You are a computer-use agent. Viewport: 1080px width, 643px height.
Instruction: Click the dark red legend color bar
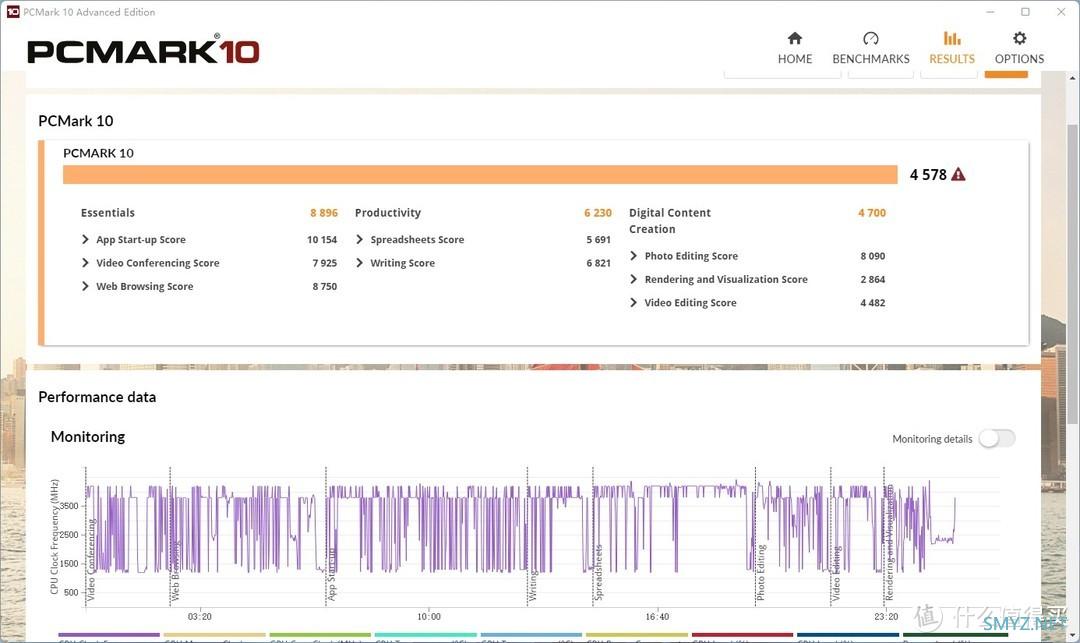(x=742, y=635)
